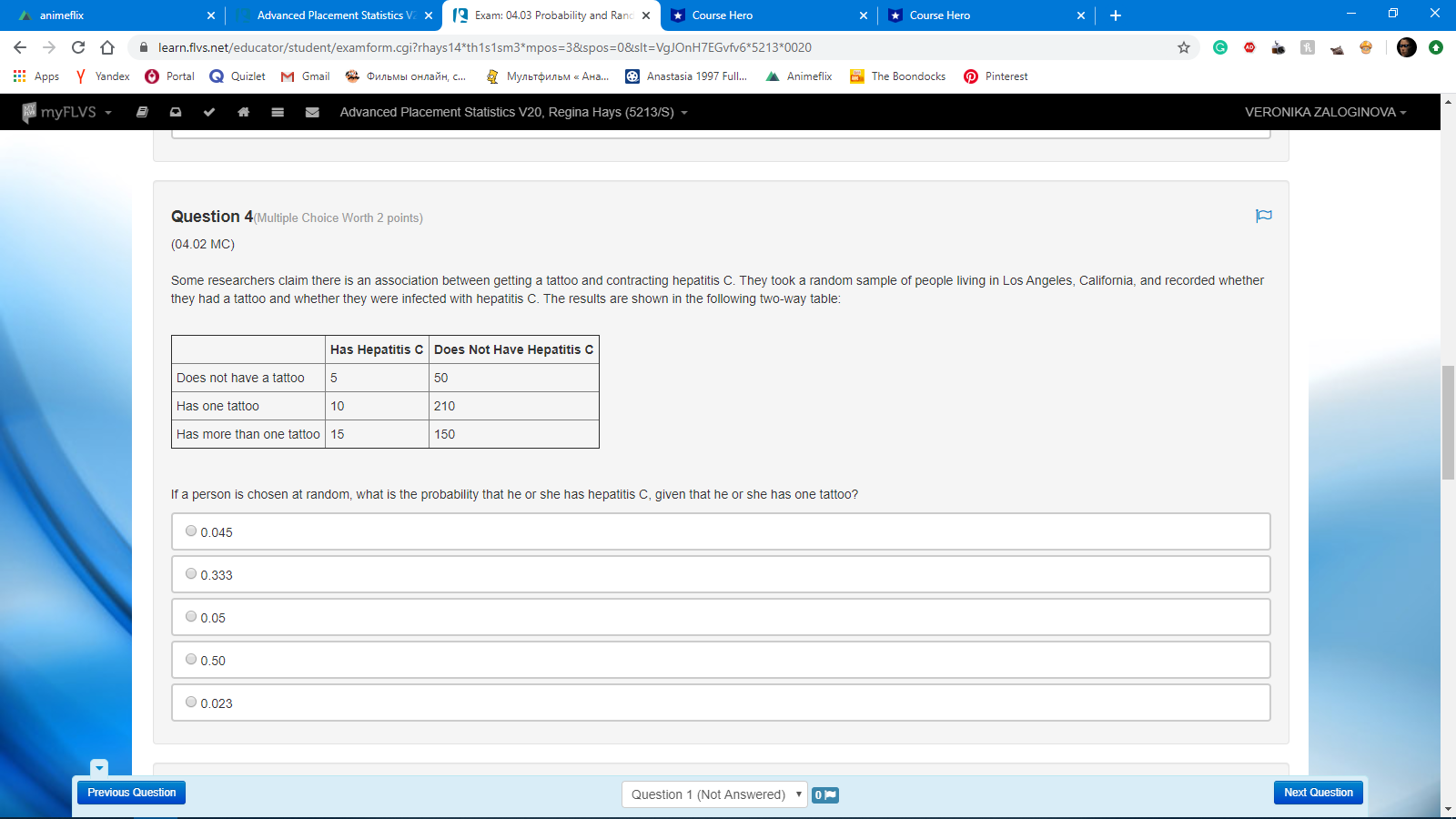Open the Grammarly extension icon
Screen dimensions: 1456x819
pos(1220,47)
